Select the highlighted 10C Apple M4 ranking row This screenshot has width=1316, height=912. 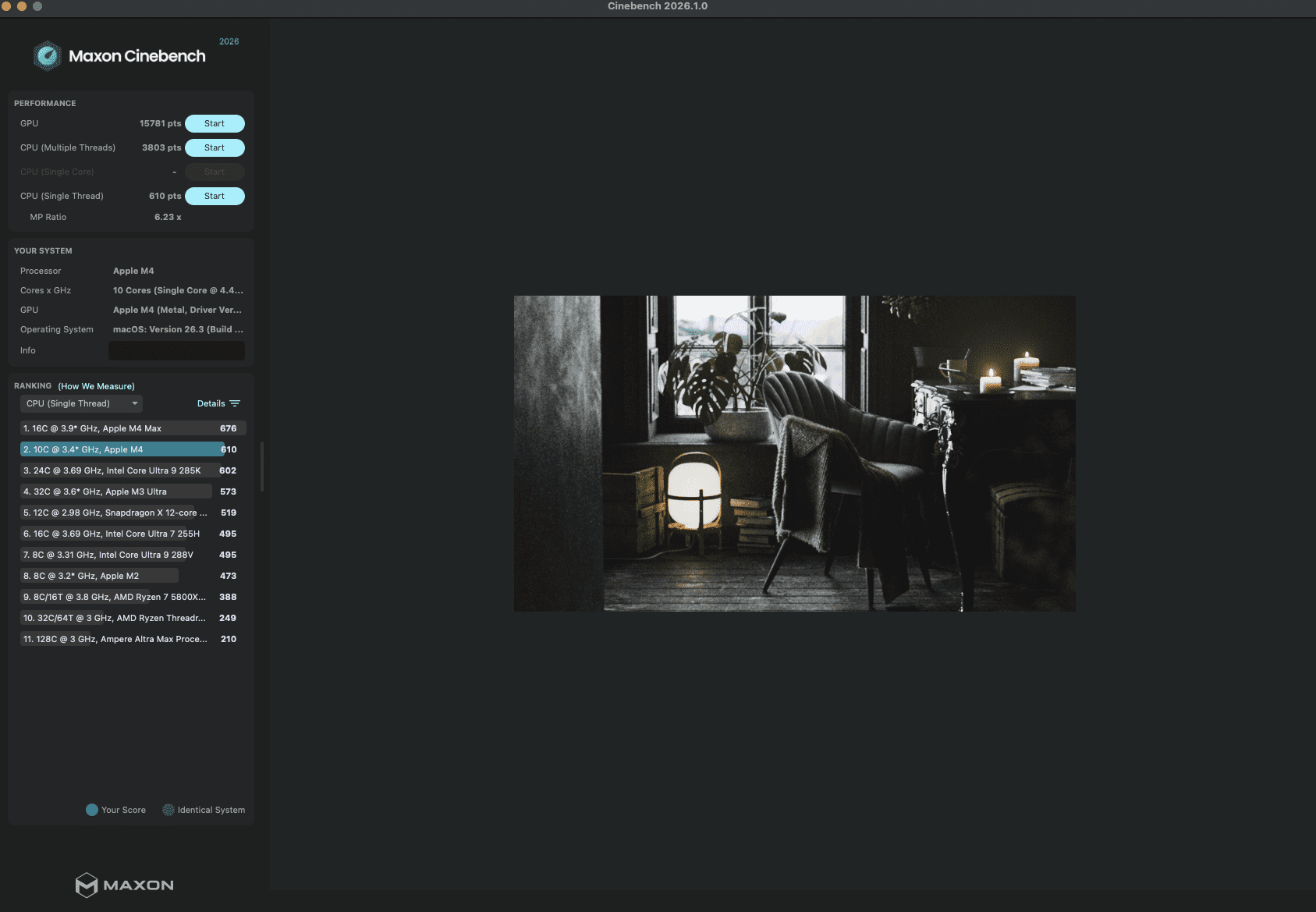tap(133, 449)
